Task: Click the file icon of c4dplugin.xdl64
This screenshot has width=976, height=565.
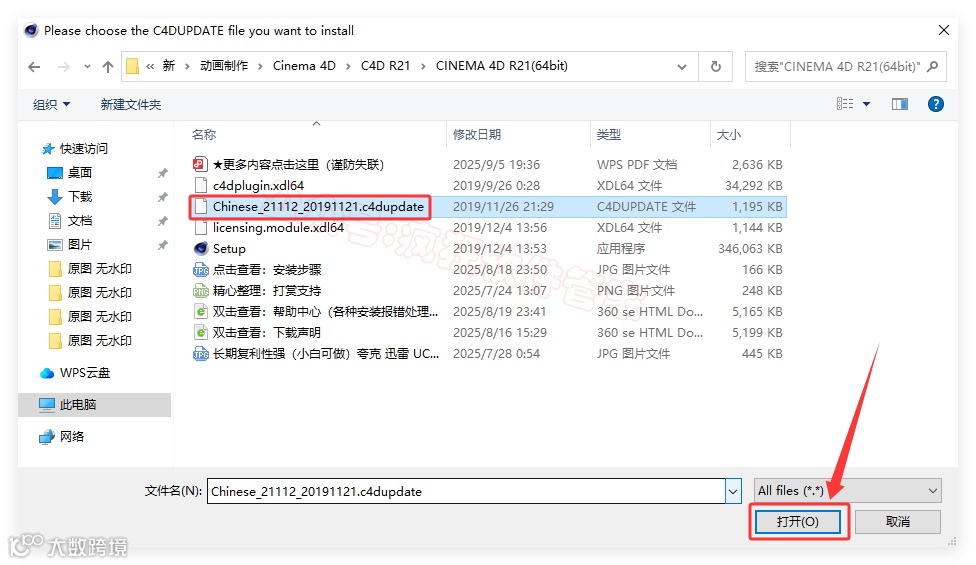Action: pyautogui.click(x=200, y=185)
